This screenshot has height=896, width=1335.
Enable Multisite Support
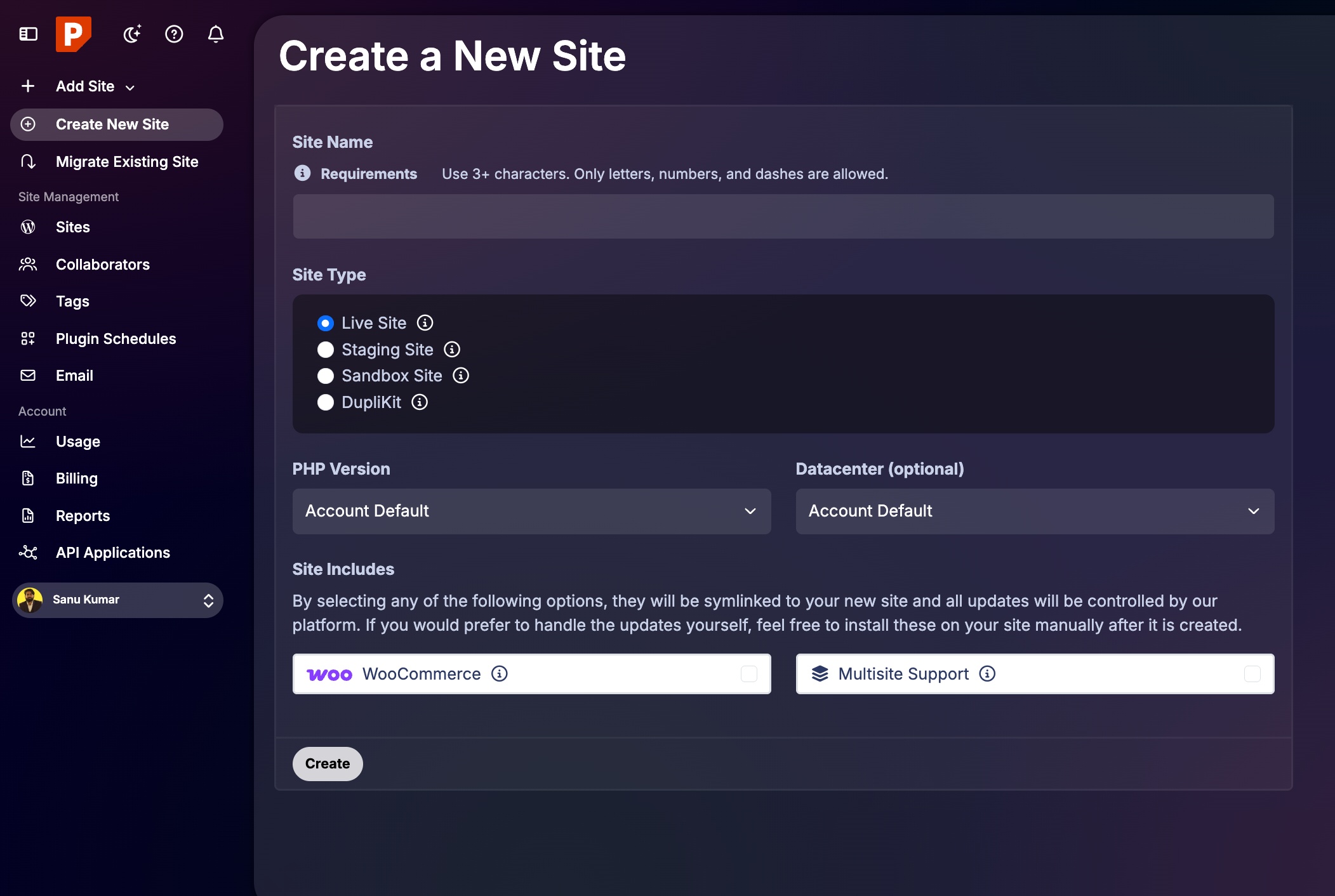point(1252,674)
